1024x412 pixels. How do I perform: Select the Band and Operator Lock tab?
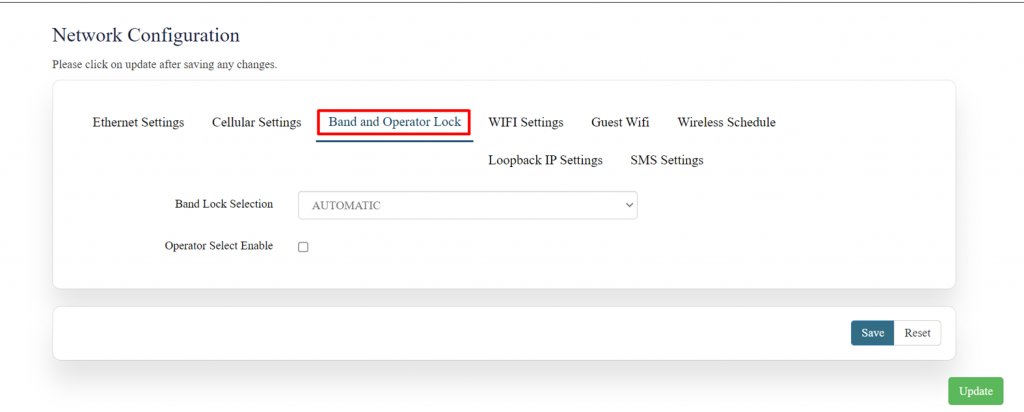pos(394,122)
